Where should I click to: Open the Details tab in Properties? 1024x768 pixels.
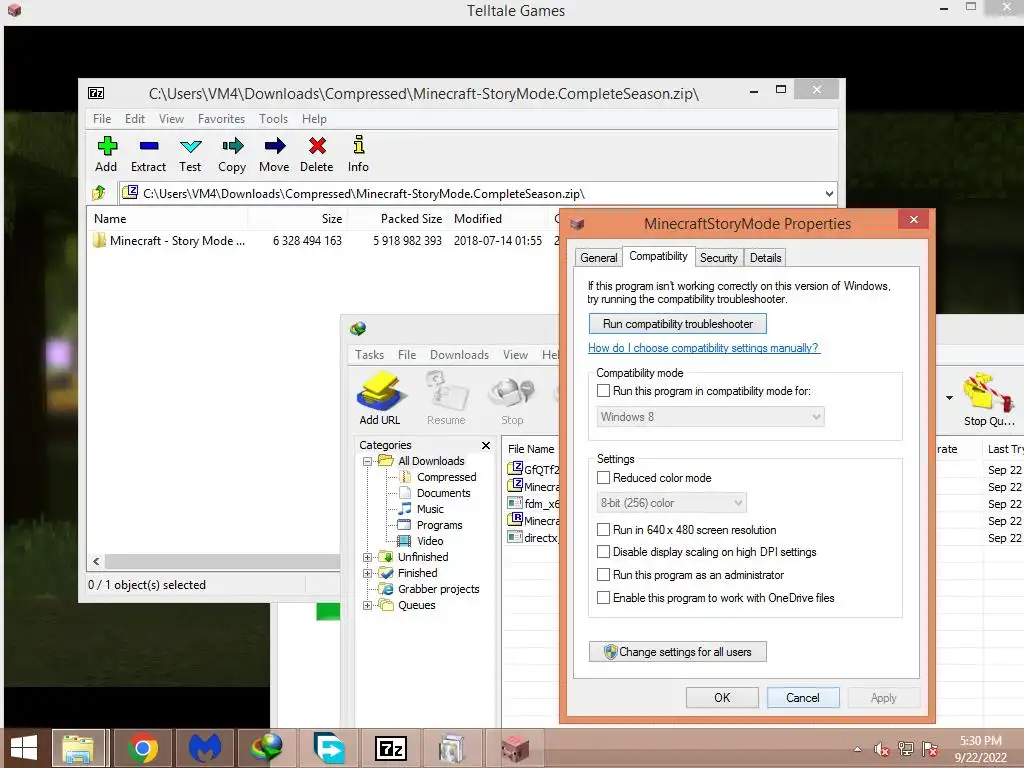(765, 258)
